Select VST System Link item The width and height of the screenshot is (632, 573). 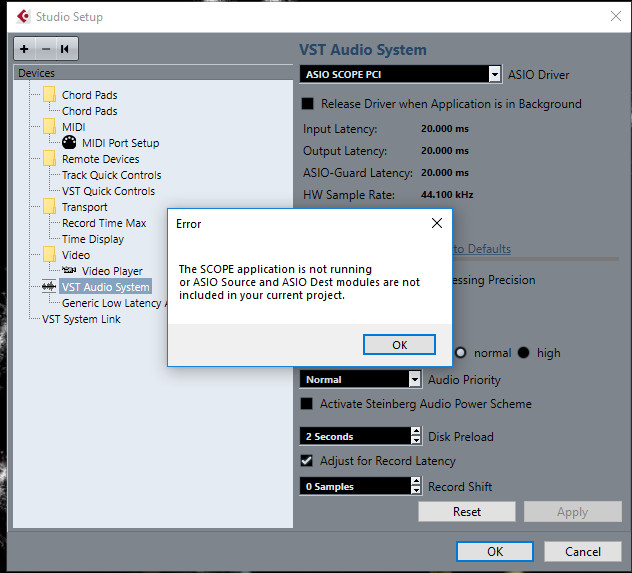81,319
